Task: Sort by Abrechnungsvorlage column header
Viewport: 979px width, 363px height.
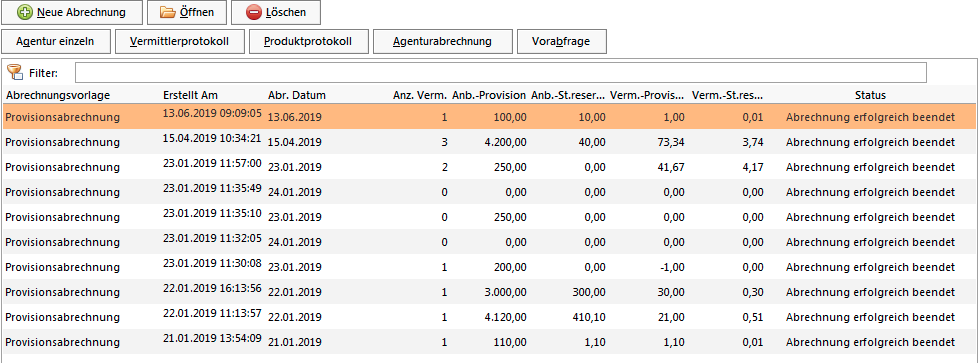Action: (58, 96)
